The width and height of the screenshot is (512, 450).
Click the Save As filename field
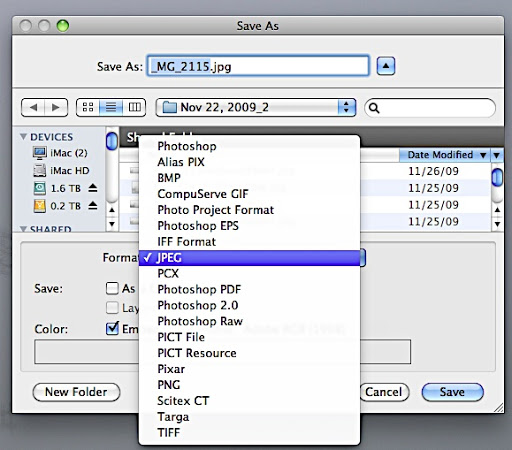tap(258, 66)
